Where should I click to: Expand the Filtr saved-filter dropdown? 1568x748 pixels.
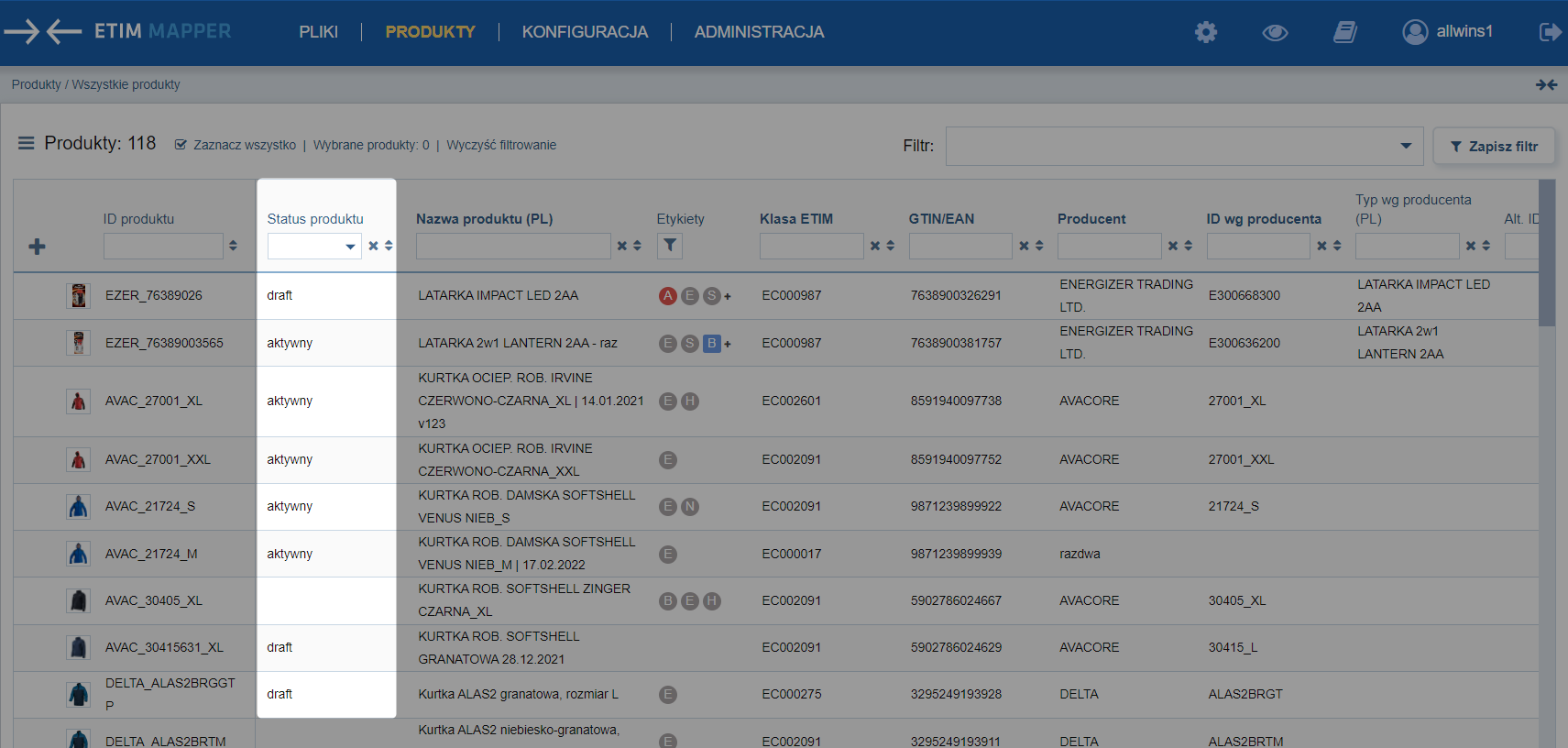1406,146
